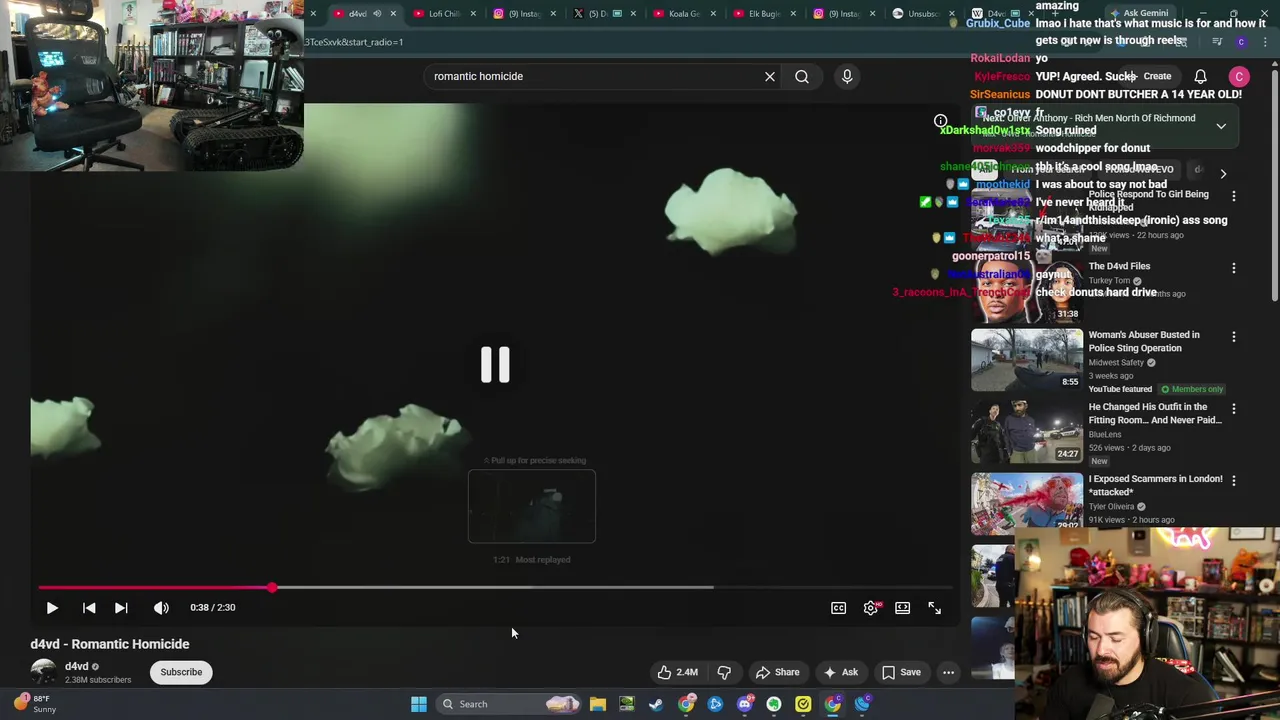This screenshot has height=720, width=1280.
Task: Open options for Exposed Scammers in London video
Action: click(1233, 481)
